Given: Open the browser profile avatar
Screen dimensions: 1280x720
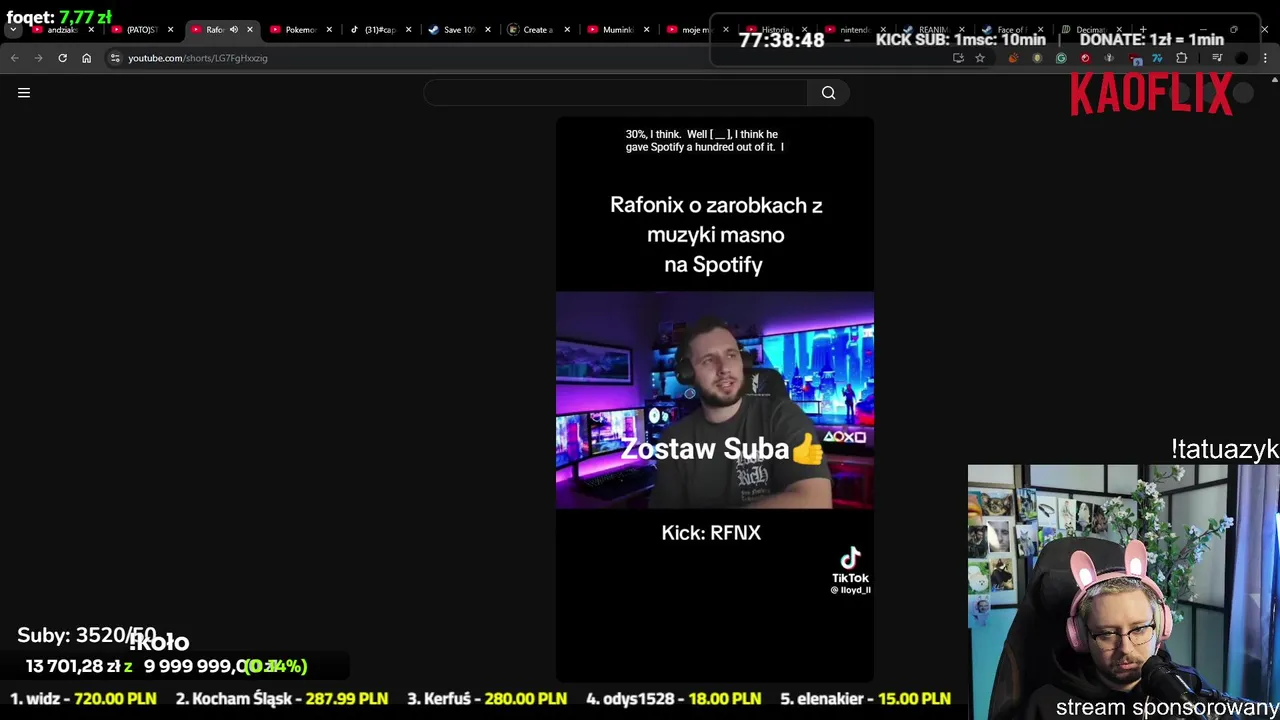Looking at the screenshot, I should [x=1242, y=58].
